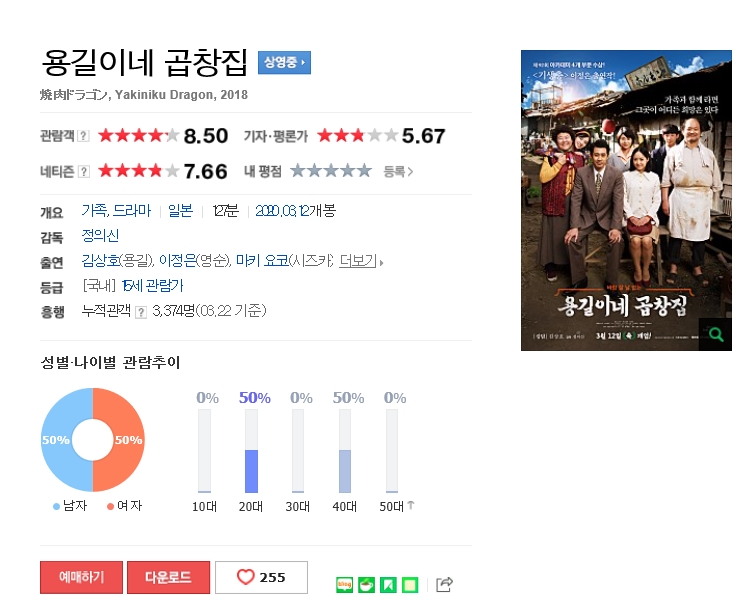Click the magnifier icon on the poster
This screenshot has width=748, height=603.
point(716,334)
